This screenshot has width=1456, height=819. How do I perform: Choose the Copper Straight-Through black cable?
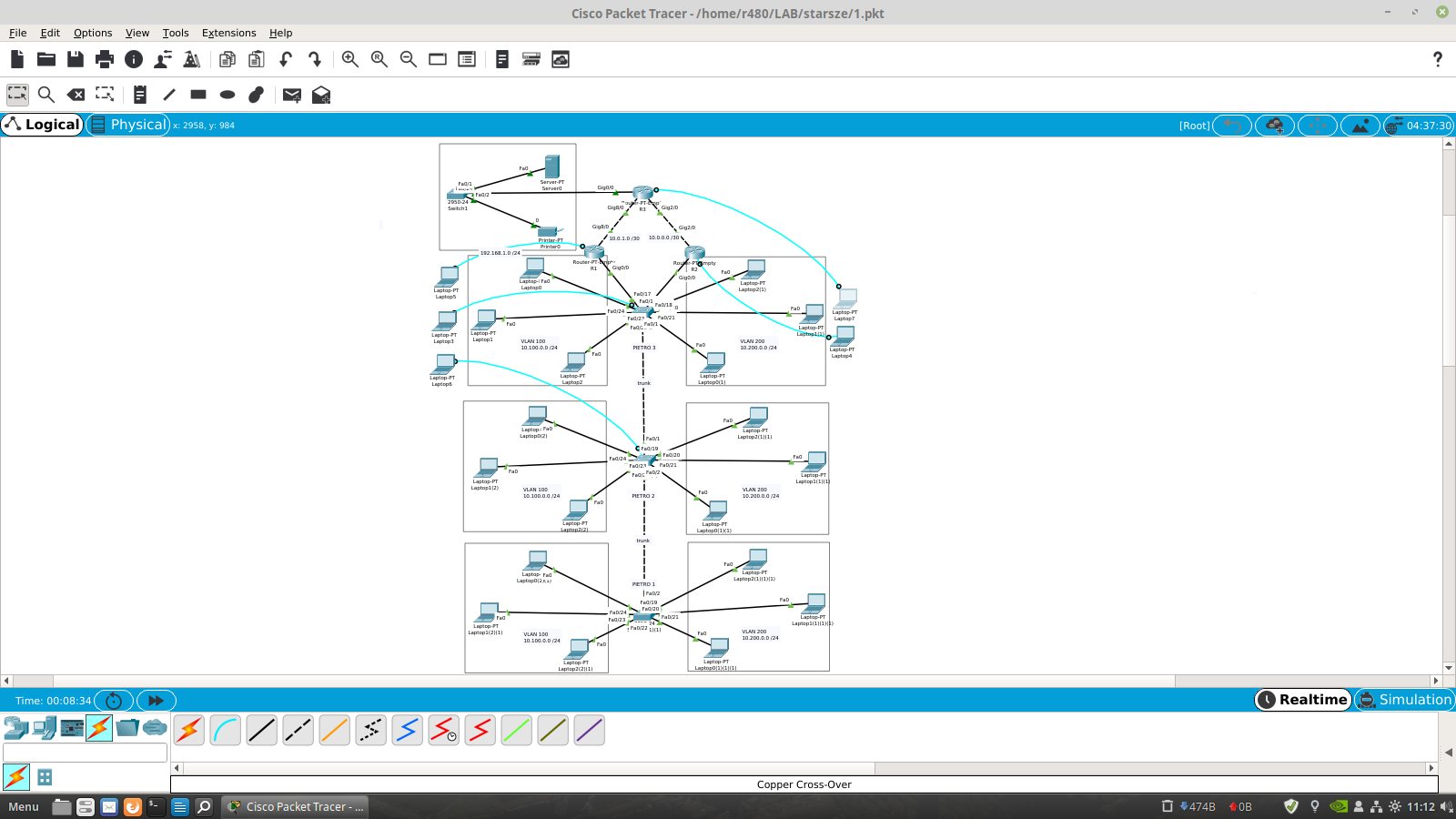(261, 730)
